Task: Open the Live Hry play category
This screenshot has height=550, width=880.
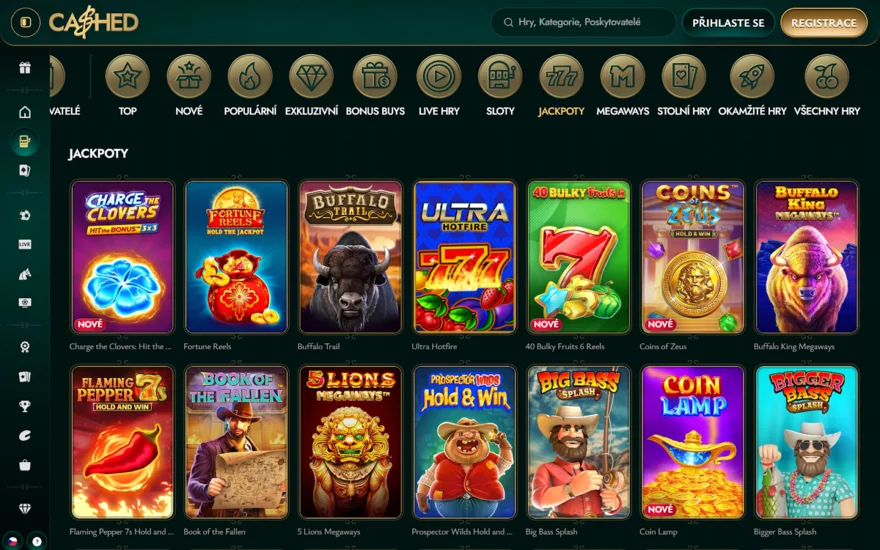Action: point(438,85)
